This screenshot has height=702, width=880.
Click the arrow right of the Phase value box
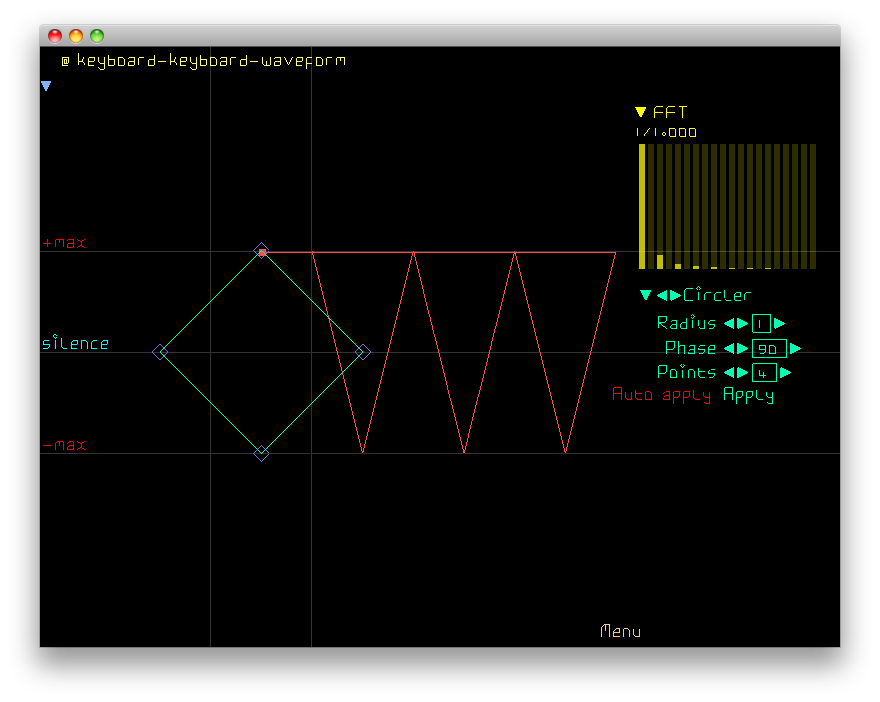click(796, 348)
